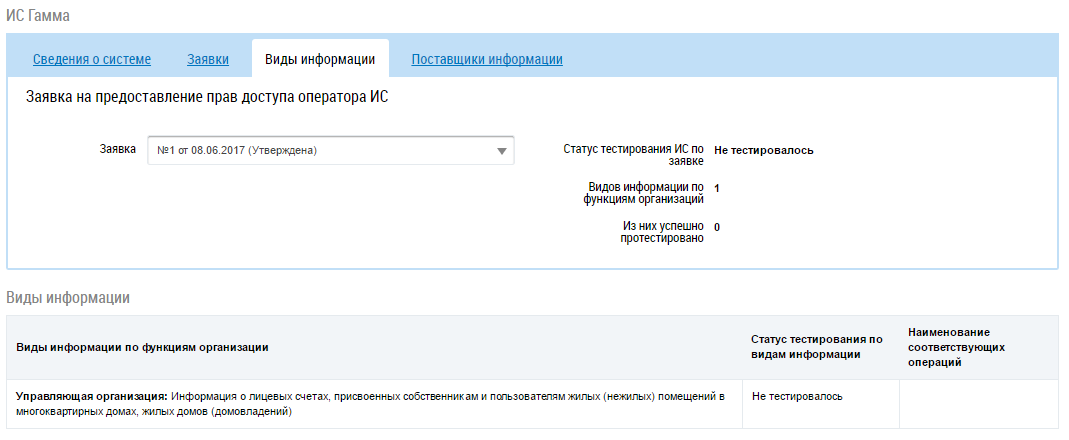Click the empty operations cell in the table row

(x=978, y=404)
